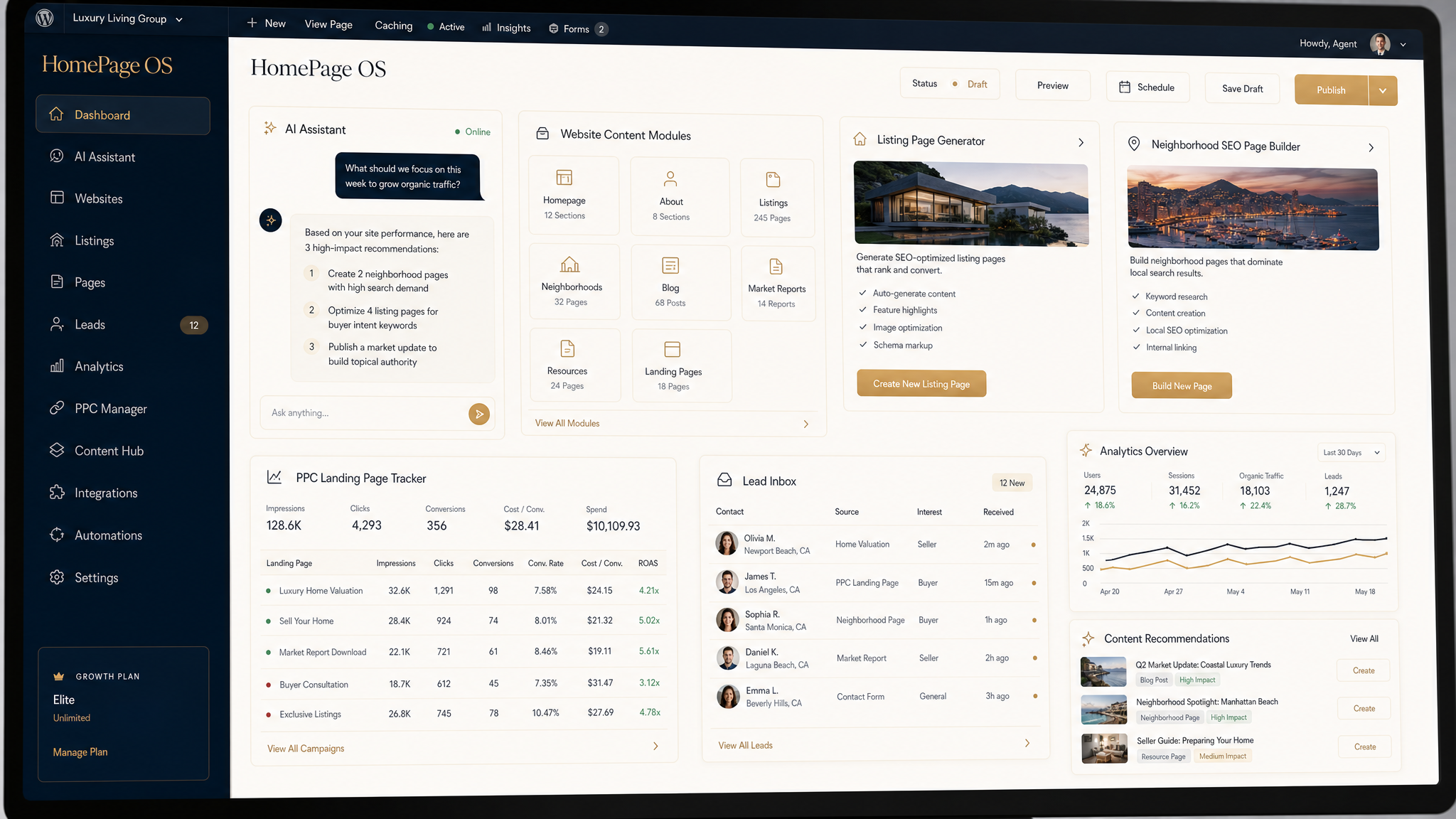The height and width of the screenshot is (819, 1456).
Task: Open the Howdy, Agent user dropdown
Action: [1353, 44]
